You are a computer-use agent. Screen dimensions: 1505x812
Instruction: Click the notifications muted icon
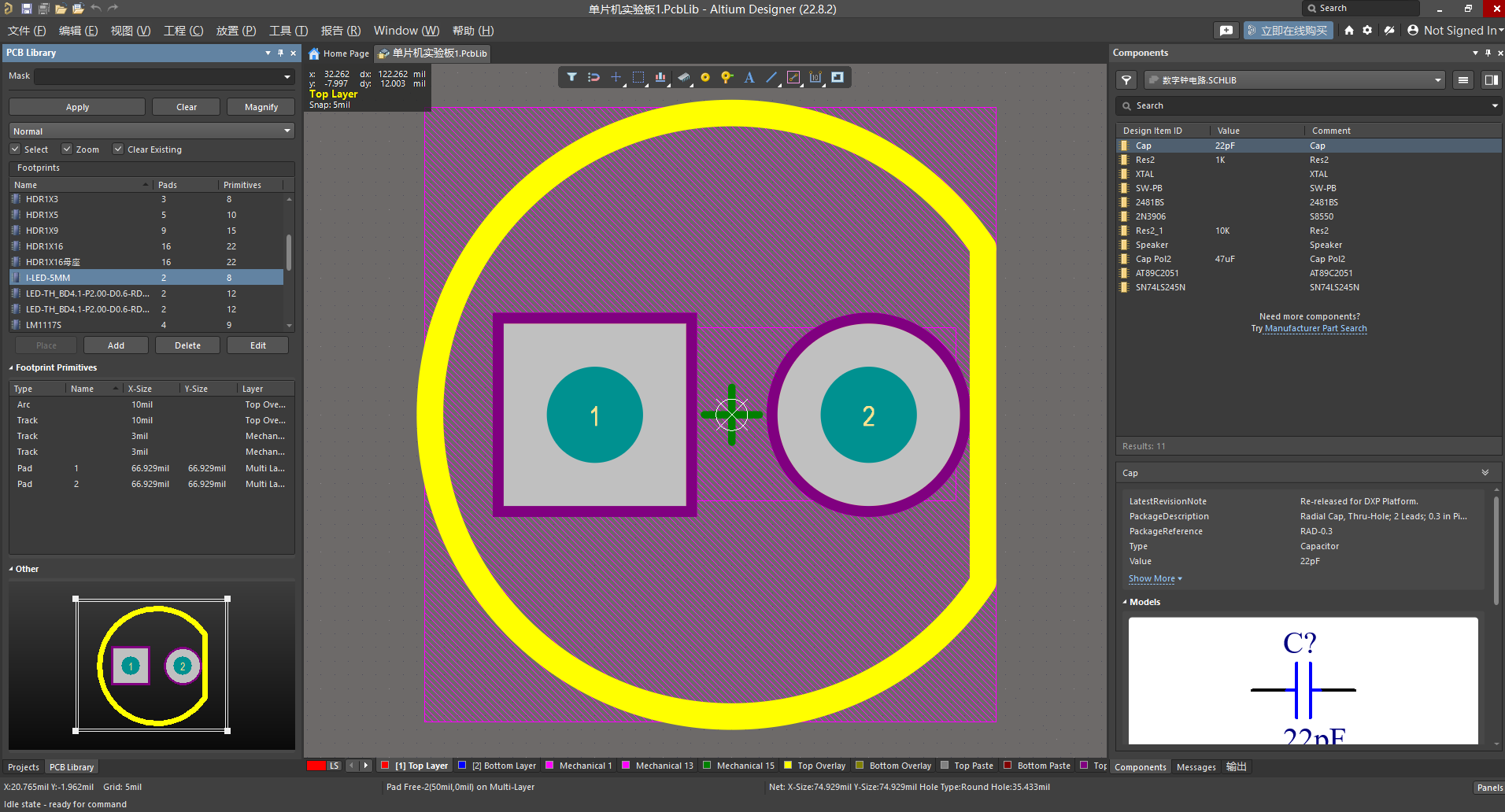pyautogui.click(x=1389, y=31)
